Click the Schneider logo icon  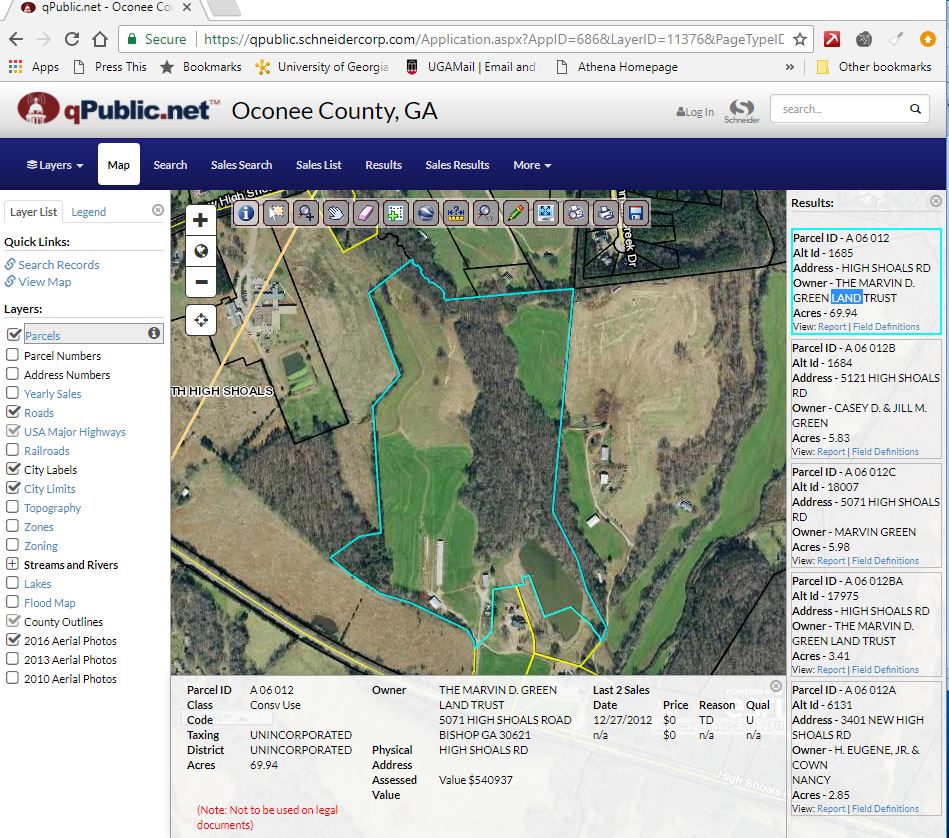point(742,111)
